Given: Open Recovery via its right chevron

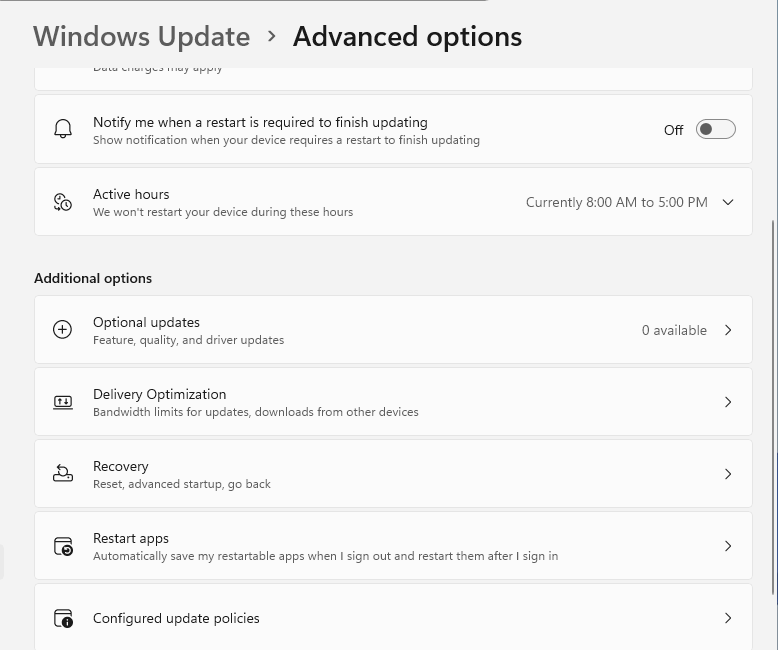Looking at the screenshot, I should point(728,474).
